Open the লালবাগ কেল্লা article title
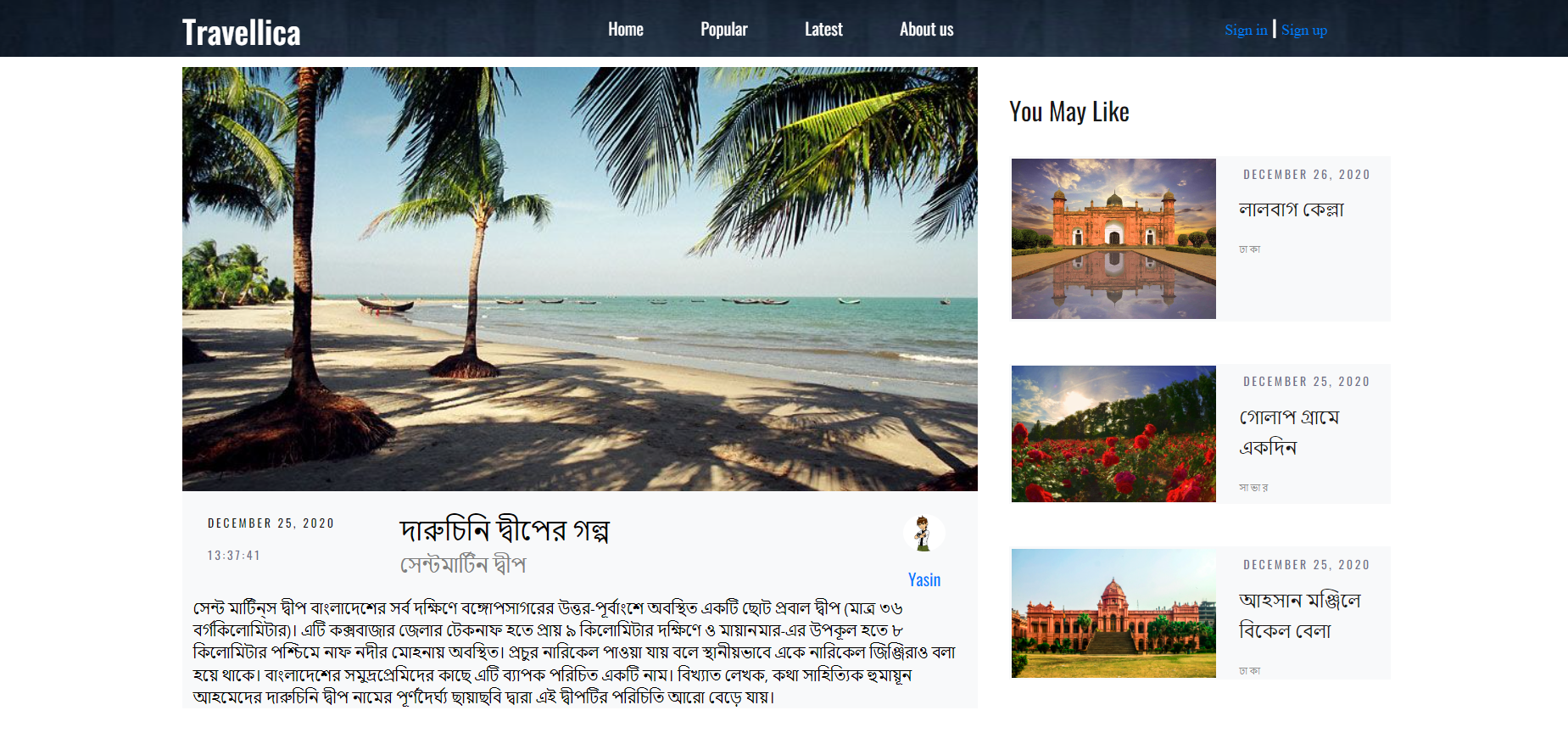 click(x=1292, y=210)
